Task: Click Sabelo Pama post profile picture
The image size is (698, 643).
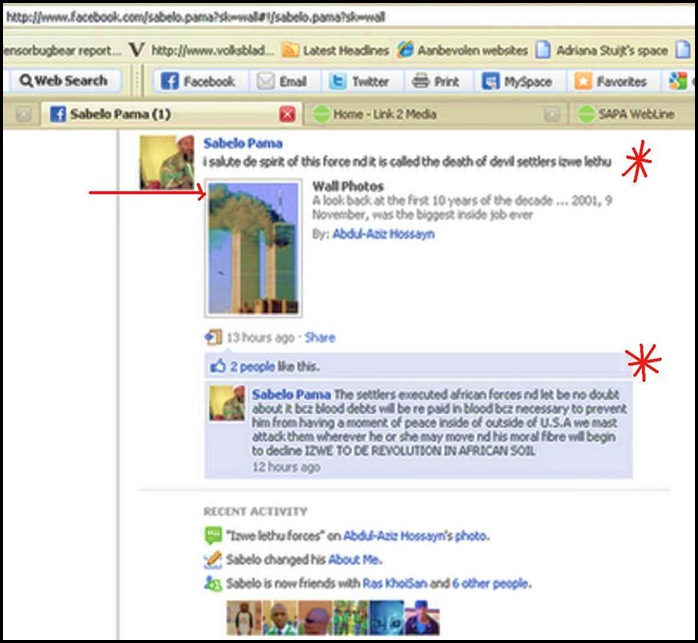Action: (167, 163)
